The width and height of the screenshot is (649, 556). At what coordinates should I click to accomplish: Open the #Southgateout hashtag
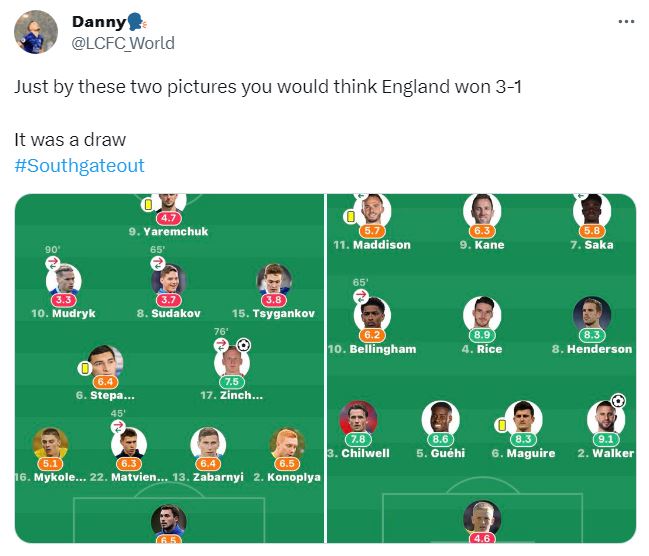coord(79,165)
